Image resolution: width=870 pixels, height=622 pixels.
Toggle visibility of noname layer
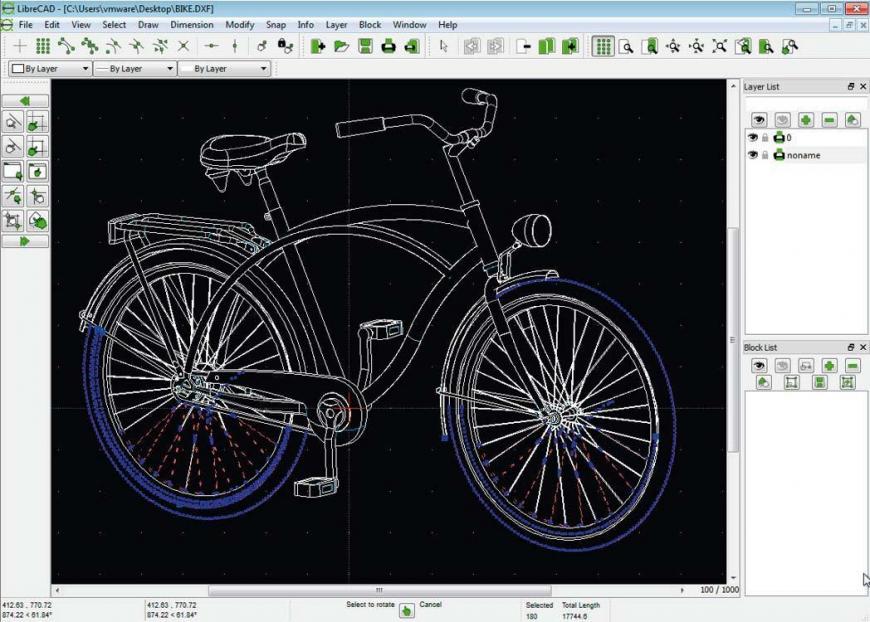click(x=752, y=155)
